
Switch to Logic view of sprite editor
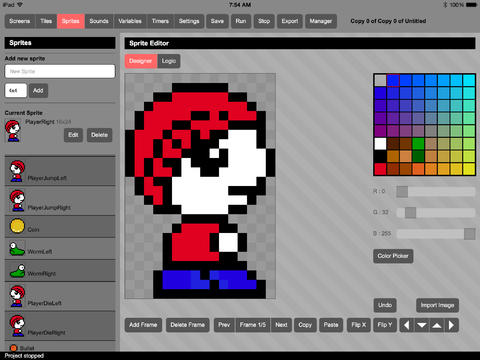click(x=169, y=61)
